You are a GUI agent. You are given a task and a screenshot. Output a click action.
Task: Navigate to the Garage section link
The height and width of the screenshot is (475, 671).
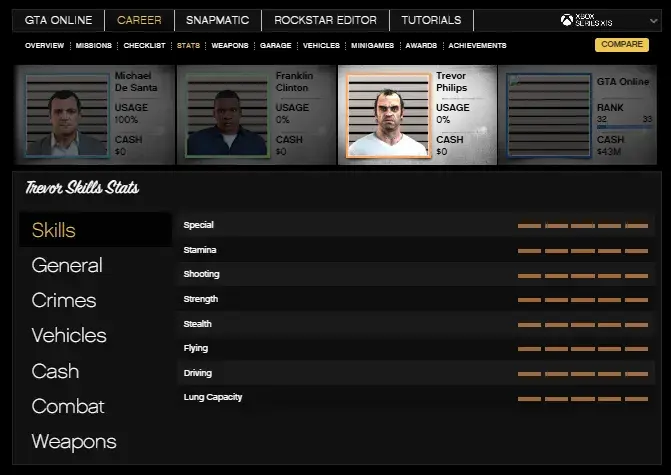coord(275,46)
